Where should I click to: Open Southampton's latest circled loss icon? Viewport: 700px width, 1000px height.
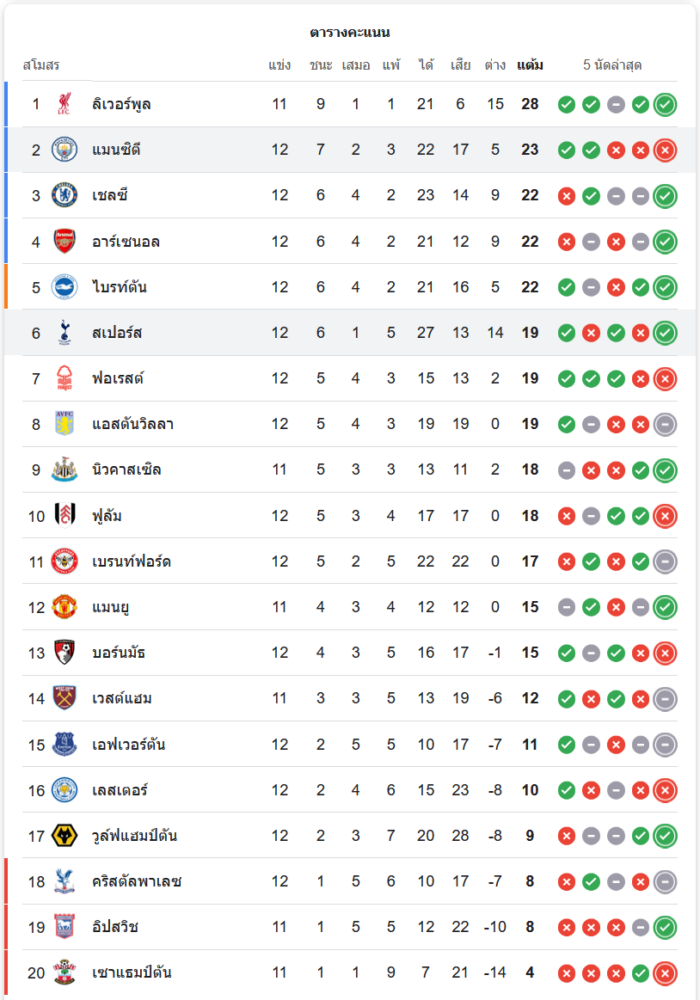(x=665, y=972)
